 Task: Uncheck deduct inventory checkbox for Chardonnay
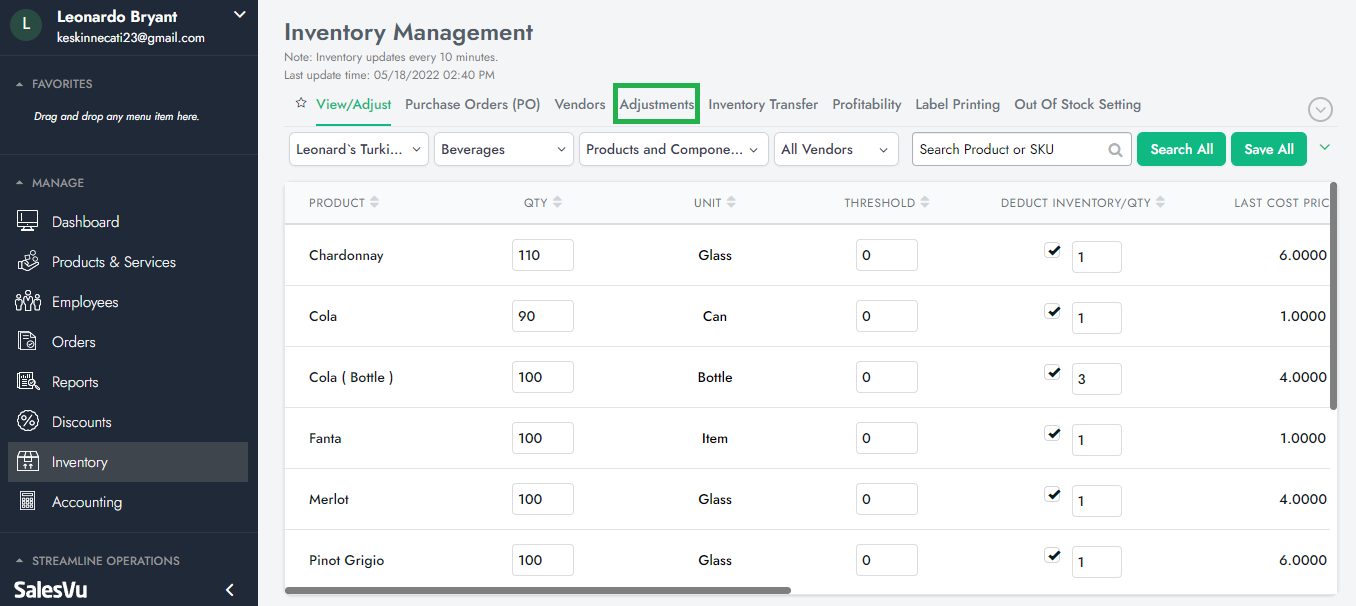[1052, 251]
